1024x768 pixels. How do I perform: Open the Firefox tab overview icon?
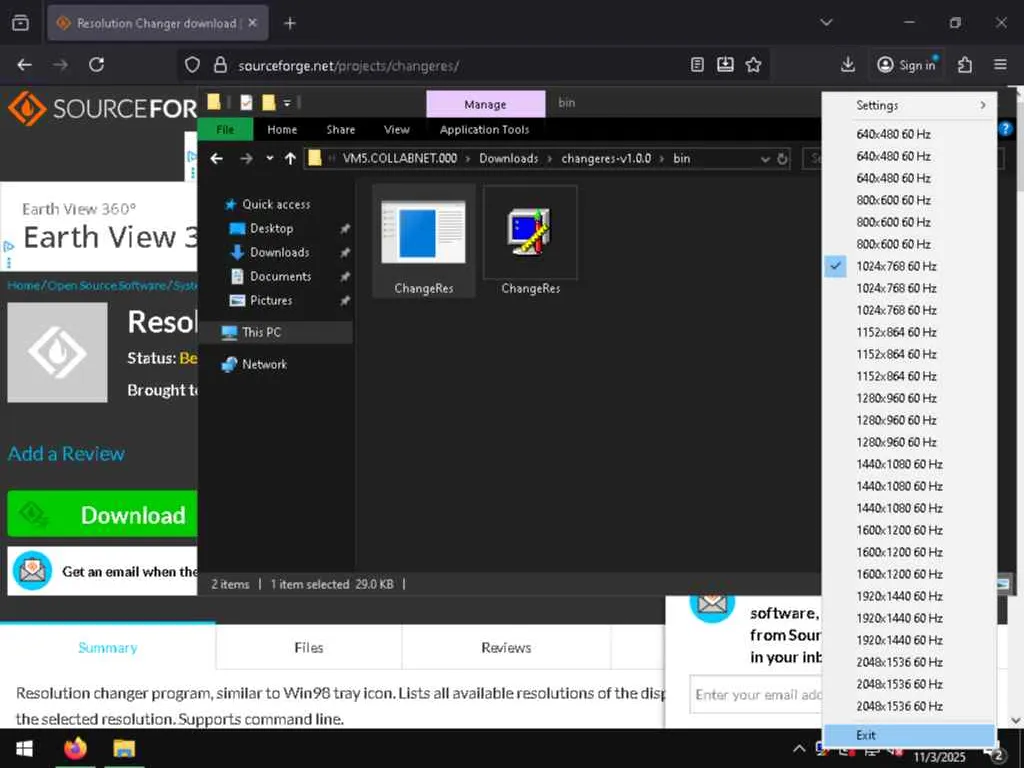20,23
